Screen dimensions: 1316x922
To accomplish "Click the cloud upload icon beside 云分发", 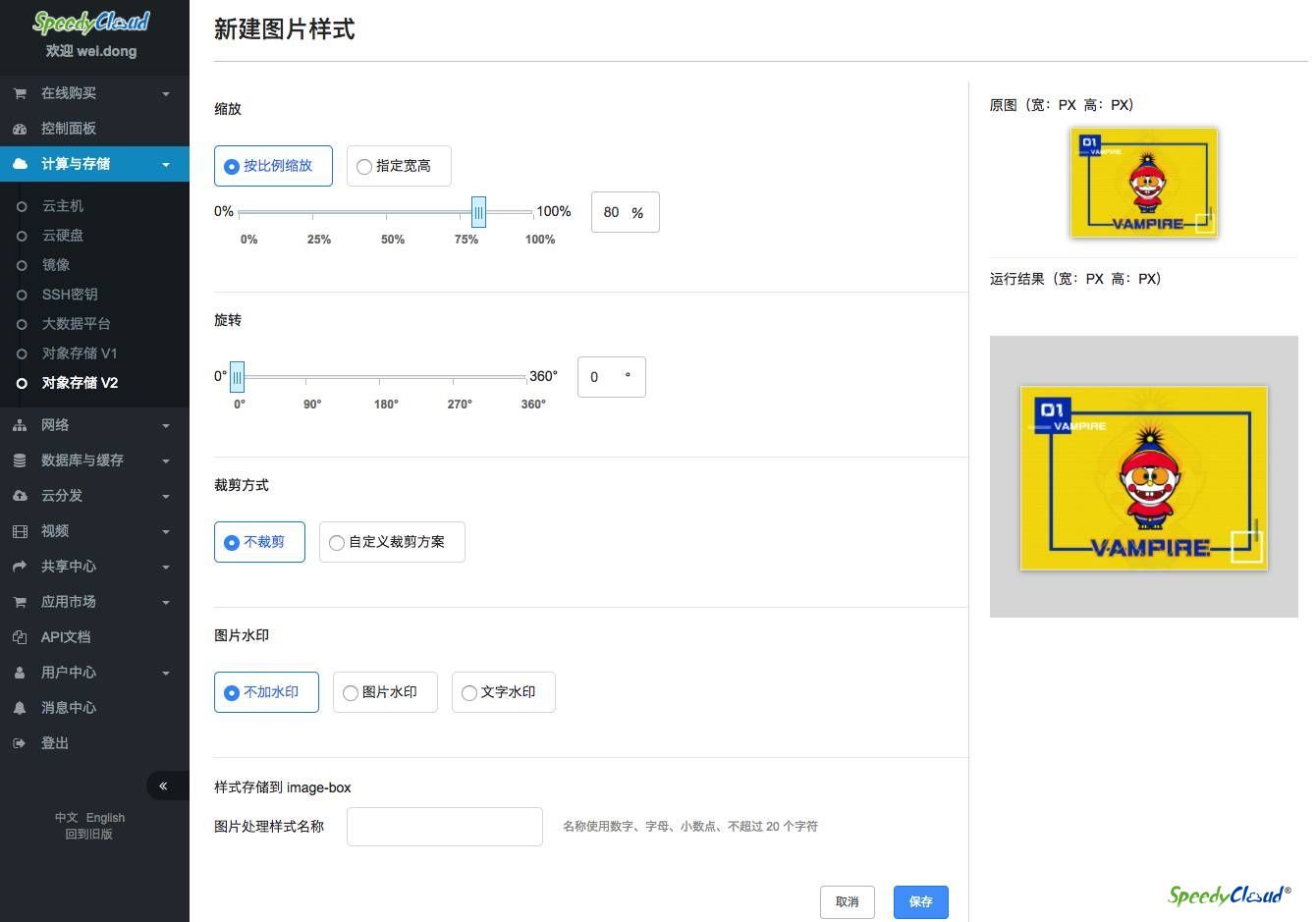I will tap(20, 496).
